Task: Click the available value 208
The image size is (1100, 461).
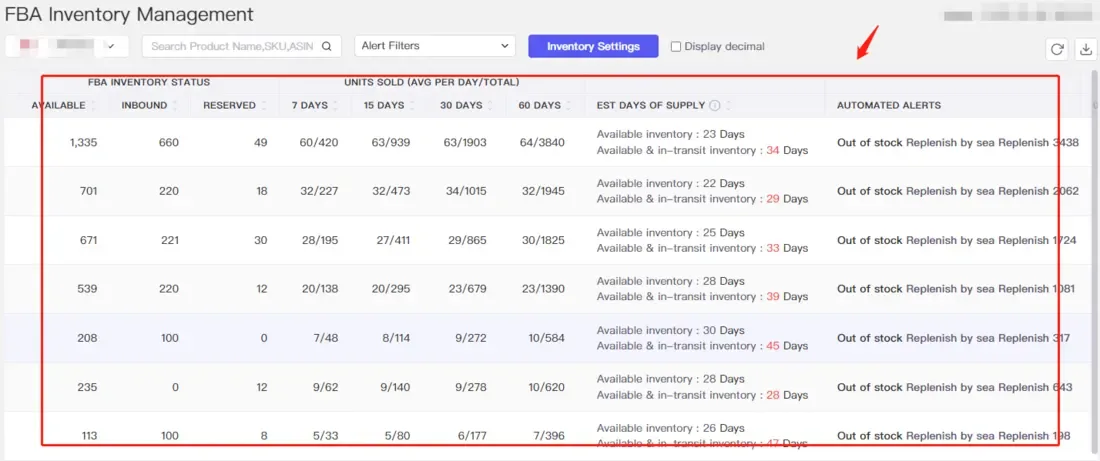Action: pos(88,338)
